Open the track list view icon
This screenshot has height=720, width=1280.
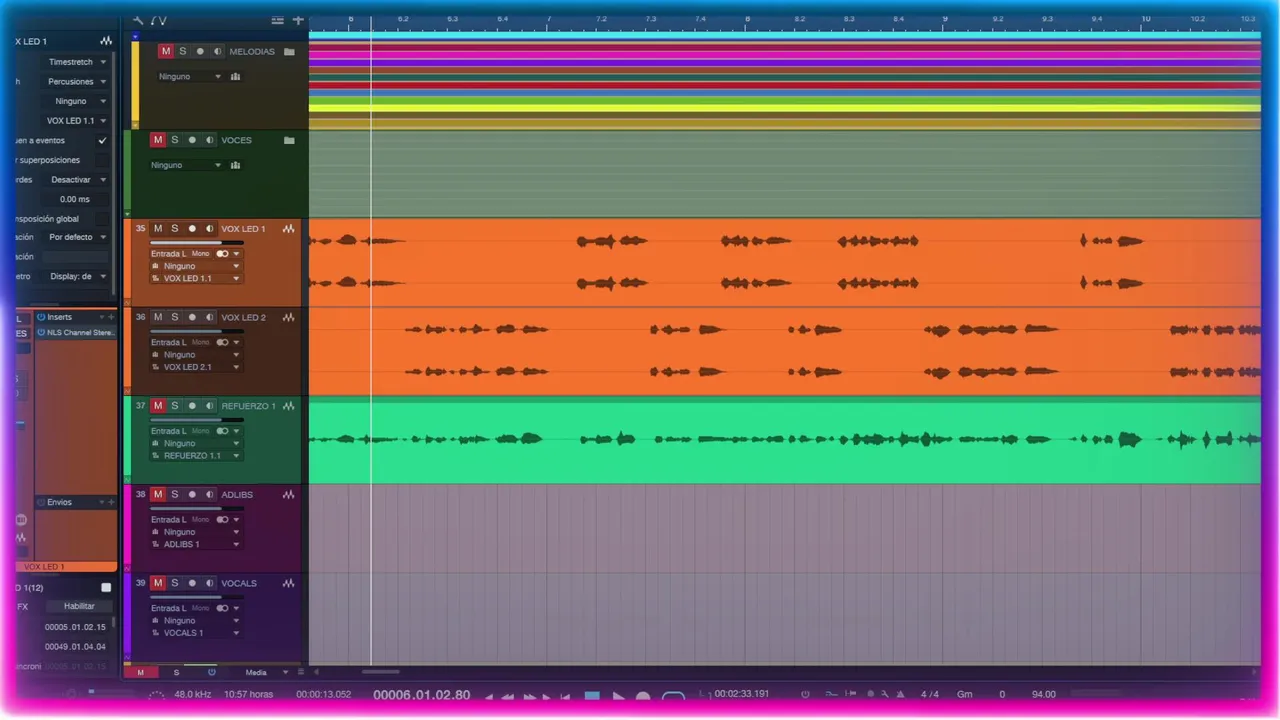(277, 19)
